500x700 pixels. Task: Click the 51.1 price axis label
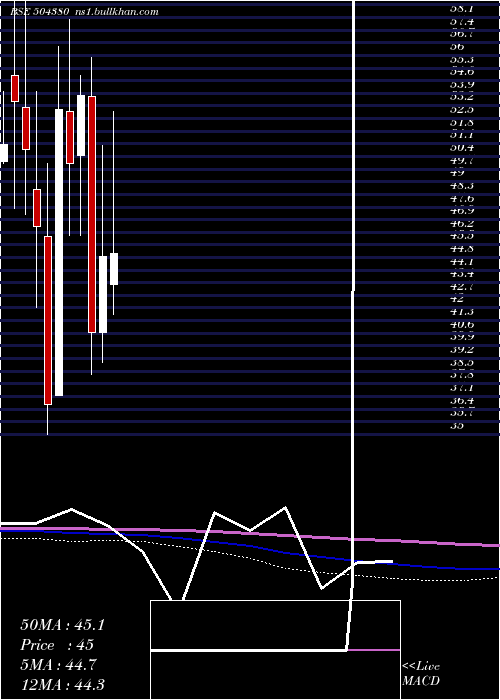pos(462,135)
